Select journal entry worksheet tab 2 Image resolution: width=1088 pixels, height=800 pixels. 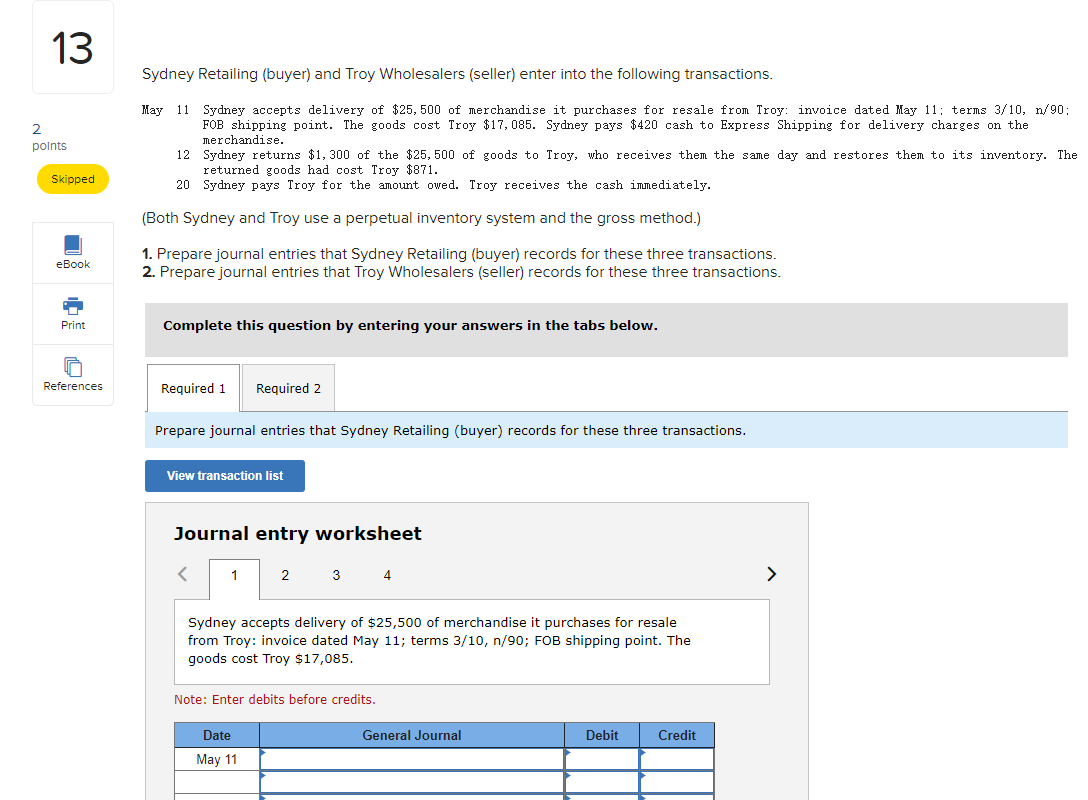[x=285, y=575]
